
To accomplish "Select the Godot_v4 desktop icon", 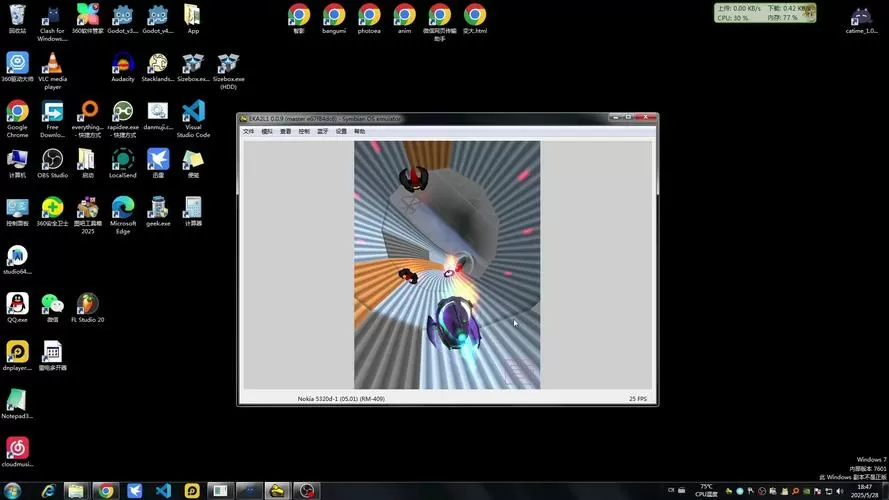I will click(x=158, y=19).
